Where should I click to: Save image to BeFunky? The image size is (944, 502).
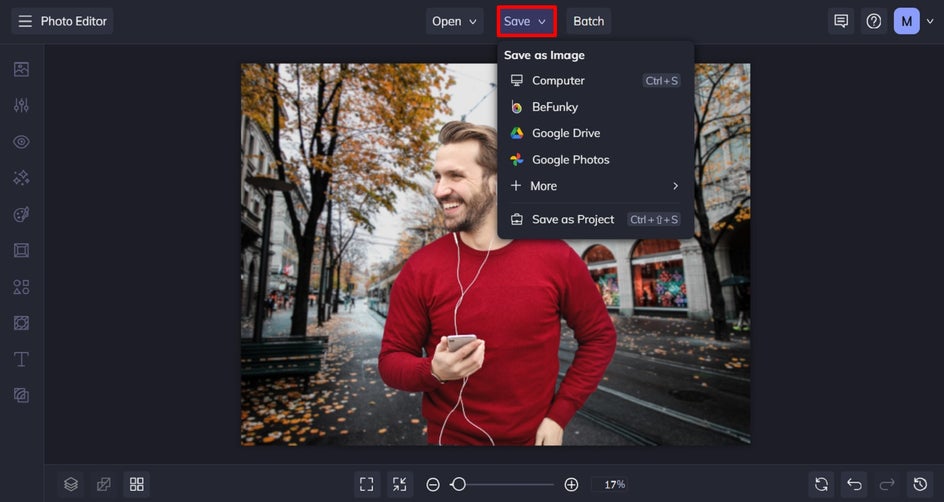(595, 107)
